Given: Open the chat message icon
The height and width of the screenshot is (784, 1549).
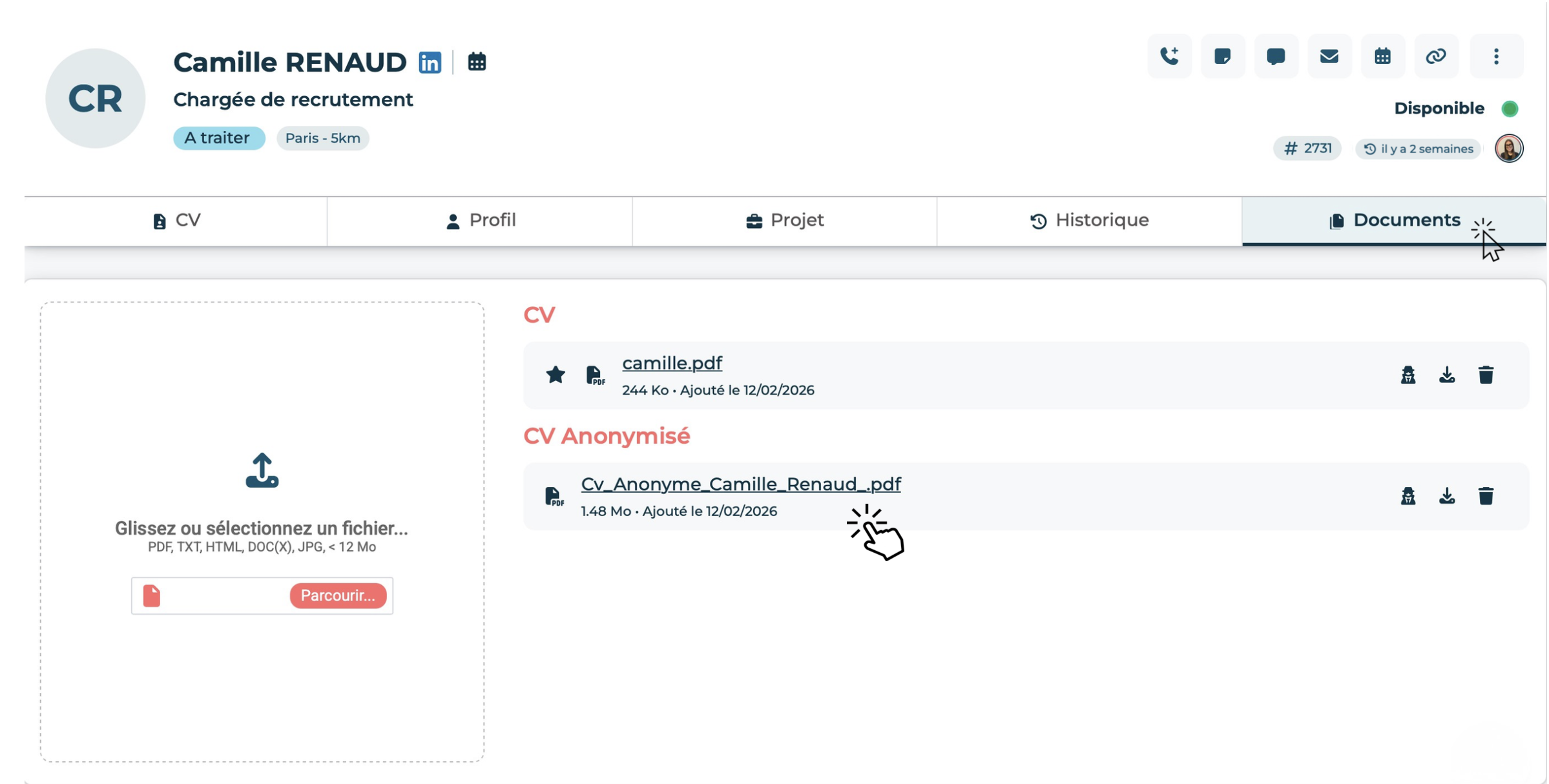Looking at the screenshot, I should tap(1276, 56).
